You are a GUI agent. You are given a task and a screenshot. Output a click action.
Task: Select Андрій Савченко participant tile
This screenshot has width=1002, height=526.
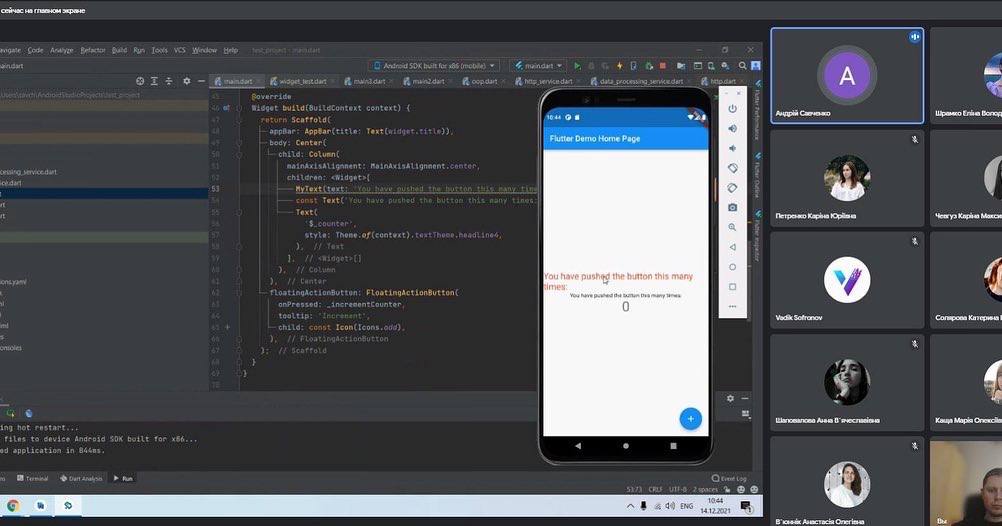pos(847,75)
